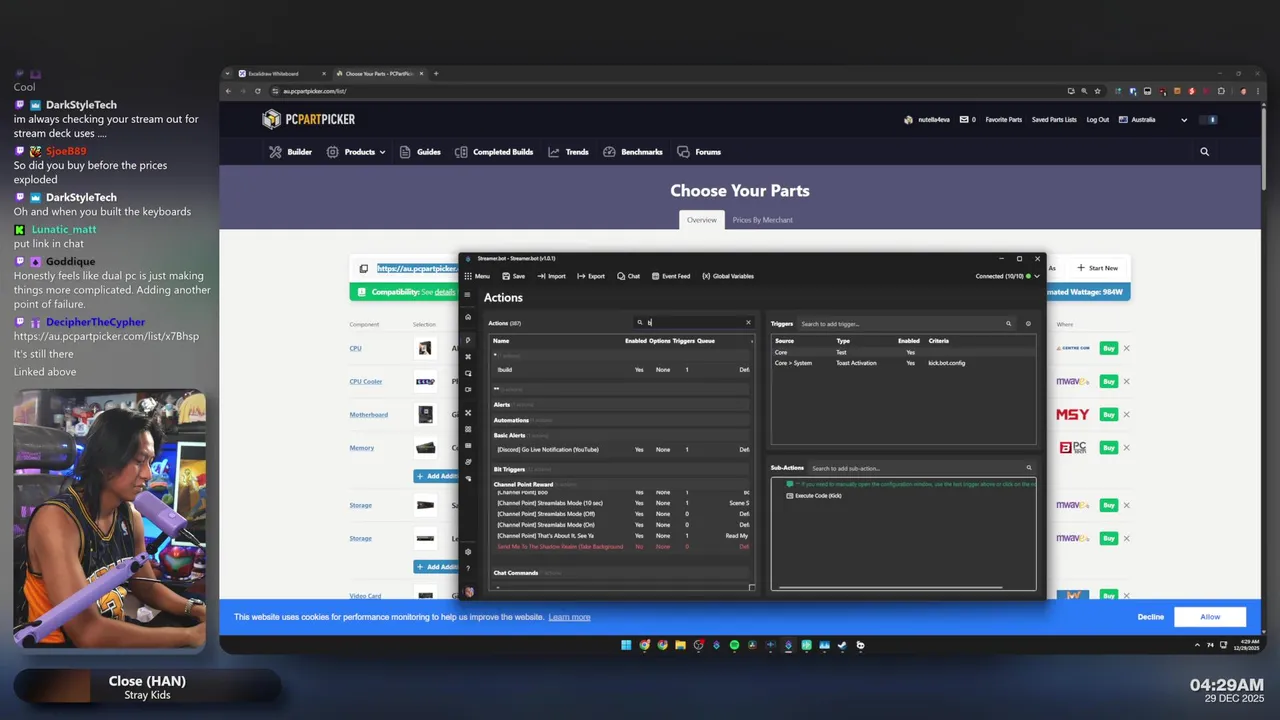Click the PCPartPicker logo
Image resolution: width=1280 pixels, height=720 pixels.
308,120
